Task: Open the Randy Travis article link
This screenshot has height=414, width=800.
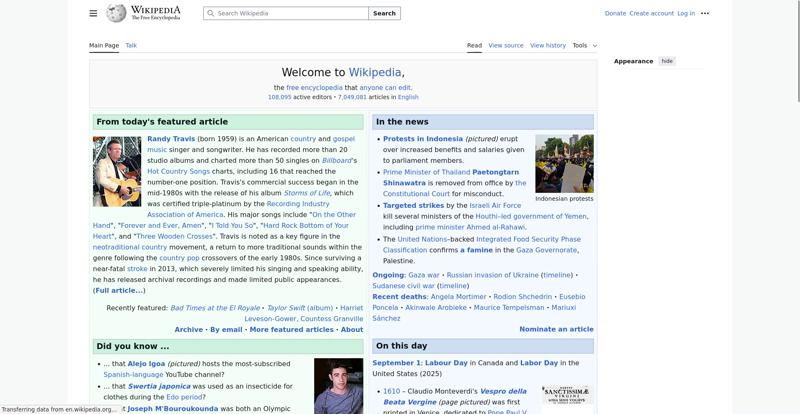Action: 171,139
